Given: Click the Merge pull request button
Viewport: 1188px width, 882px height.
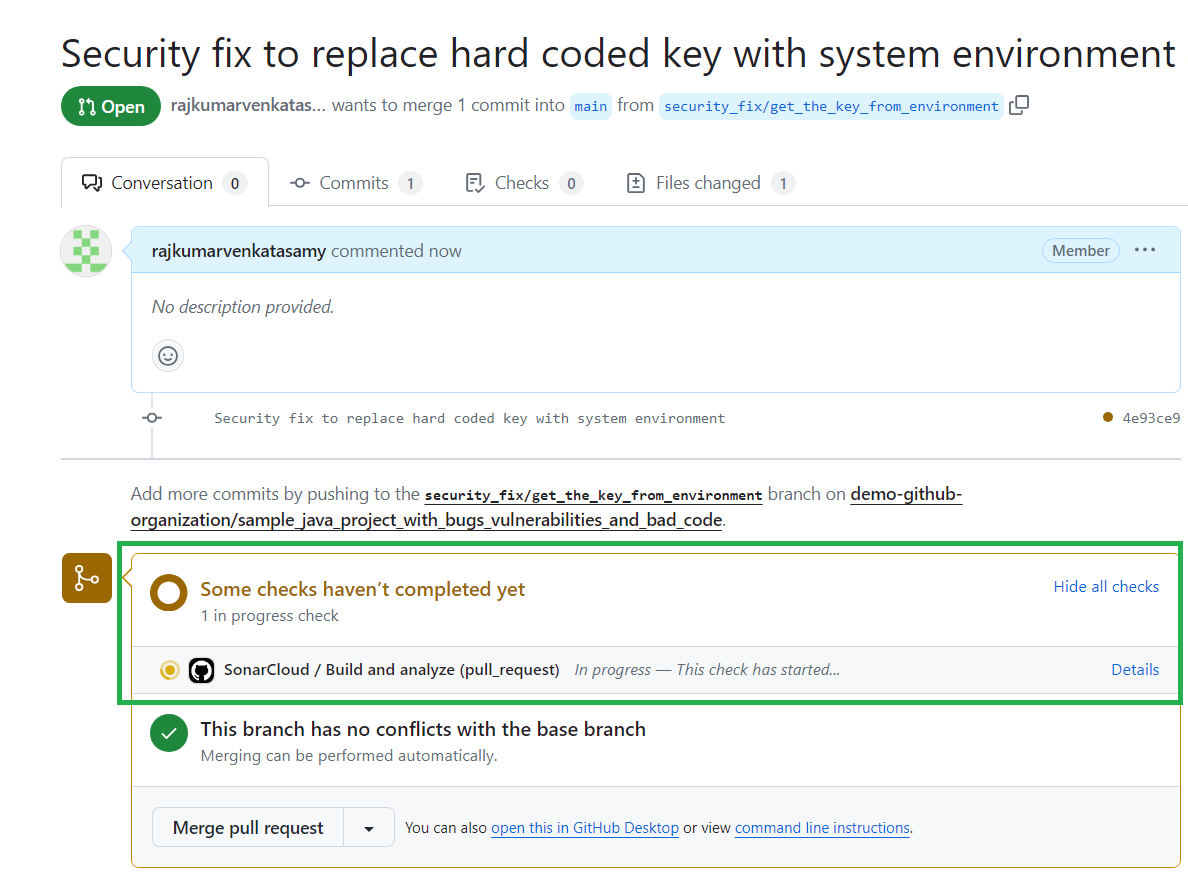Looking at the screenshot, I should click(247, 827).
